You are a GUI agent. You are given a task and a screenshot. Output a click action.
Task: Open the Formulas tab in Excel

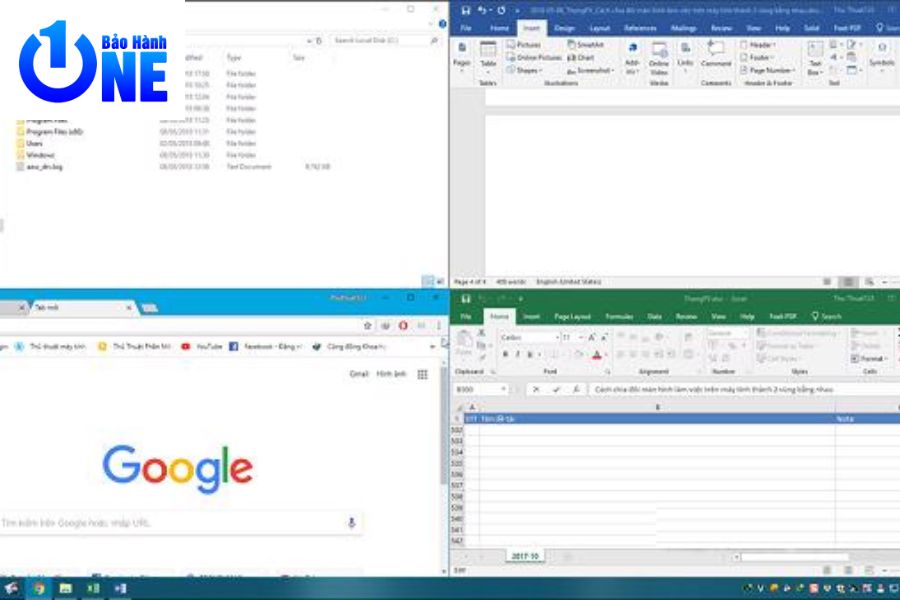619,316
